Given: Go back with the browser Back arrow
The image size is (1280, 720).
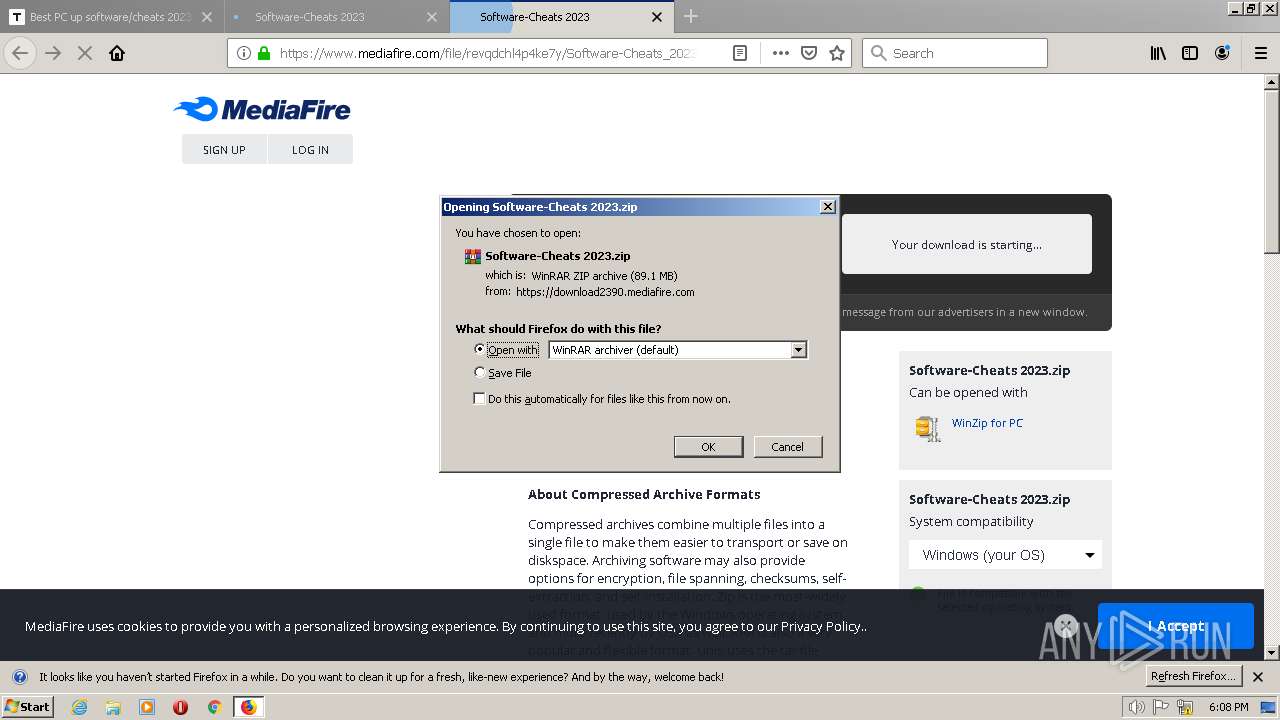Looking at the screenshot, I should [x=20, y=53].
